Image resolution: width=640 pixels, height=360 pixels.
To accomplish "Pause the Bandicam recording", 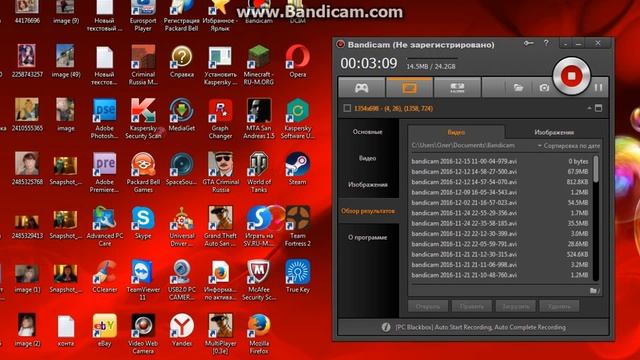I will pyautogui.click(x=598, y=87).
